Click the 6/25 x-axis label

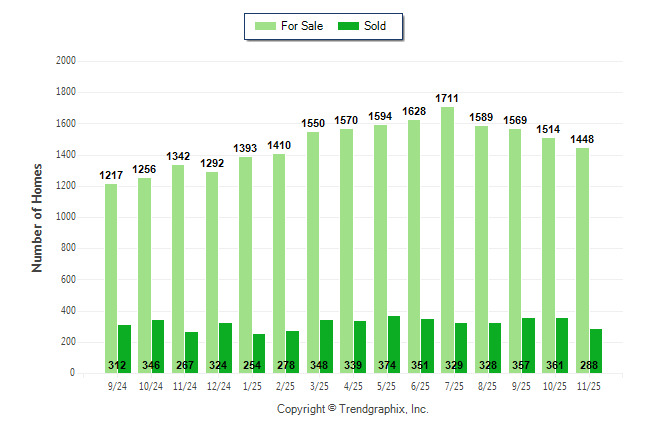click(421, 385)
